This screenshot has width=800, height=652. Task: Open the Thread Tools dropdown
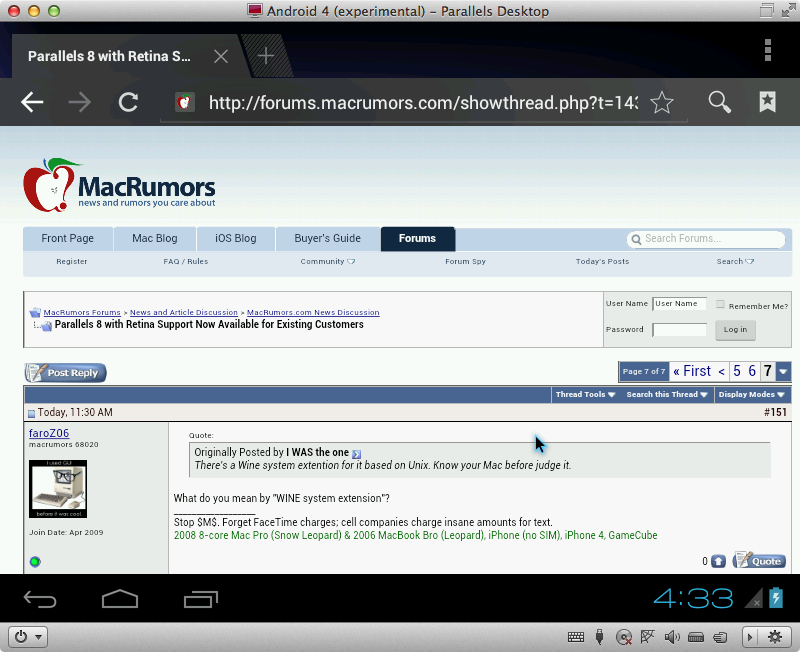tap(585, 394)
